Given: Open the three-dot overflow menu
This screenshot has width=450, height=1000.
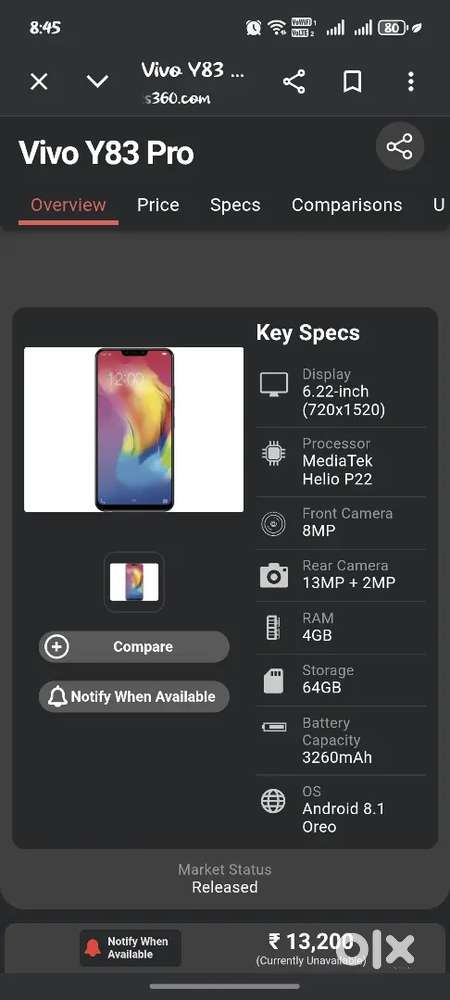Looking at the screenshot, I should 410,82.
